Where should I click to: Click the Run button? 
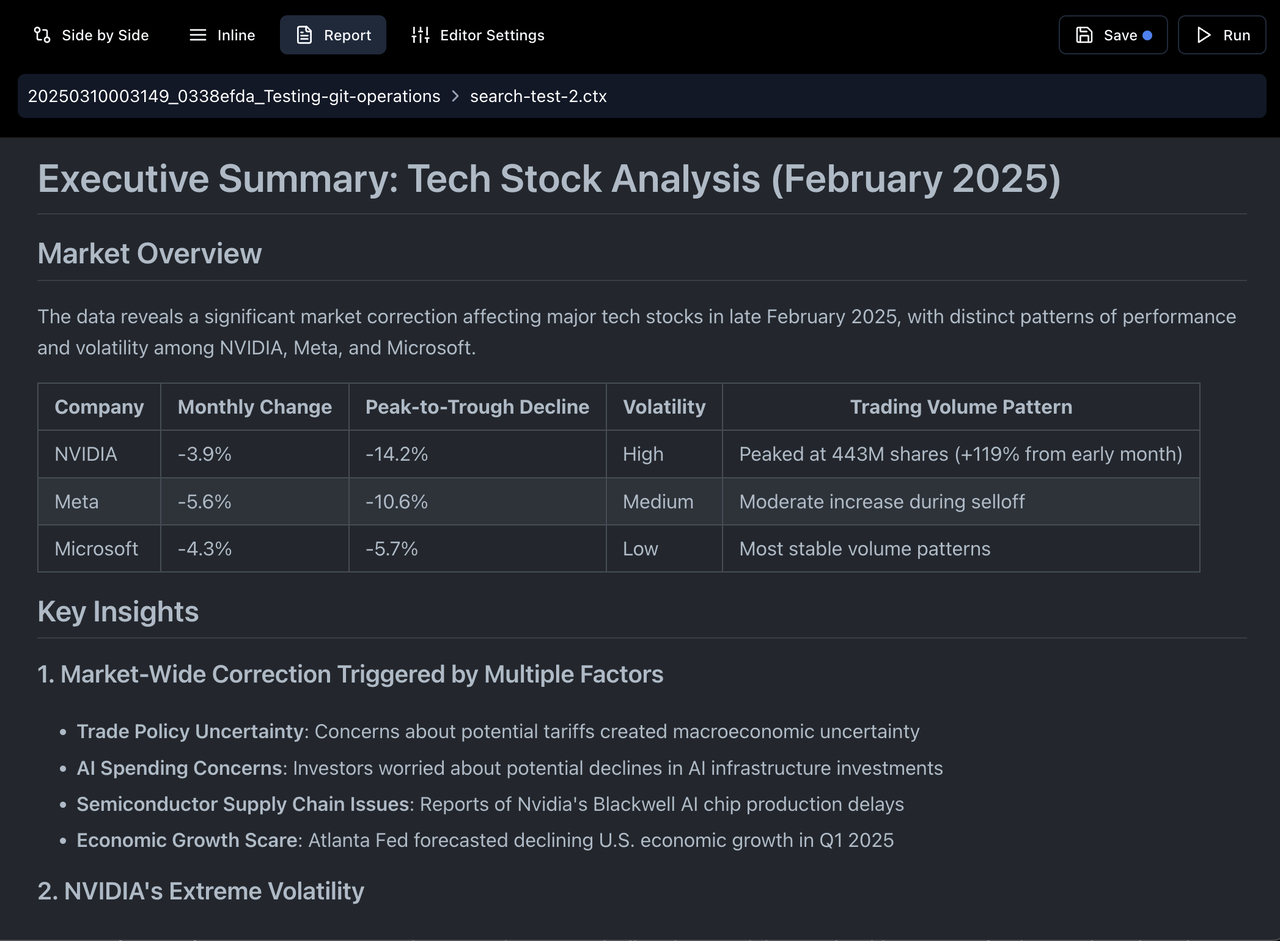point(1222,35)
